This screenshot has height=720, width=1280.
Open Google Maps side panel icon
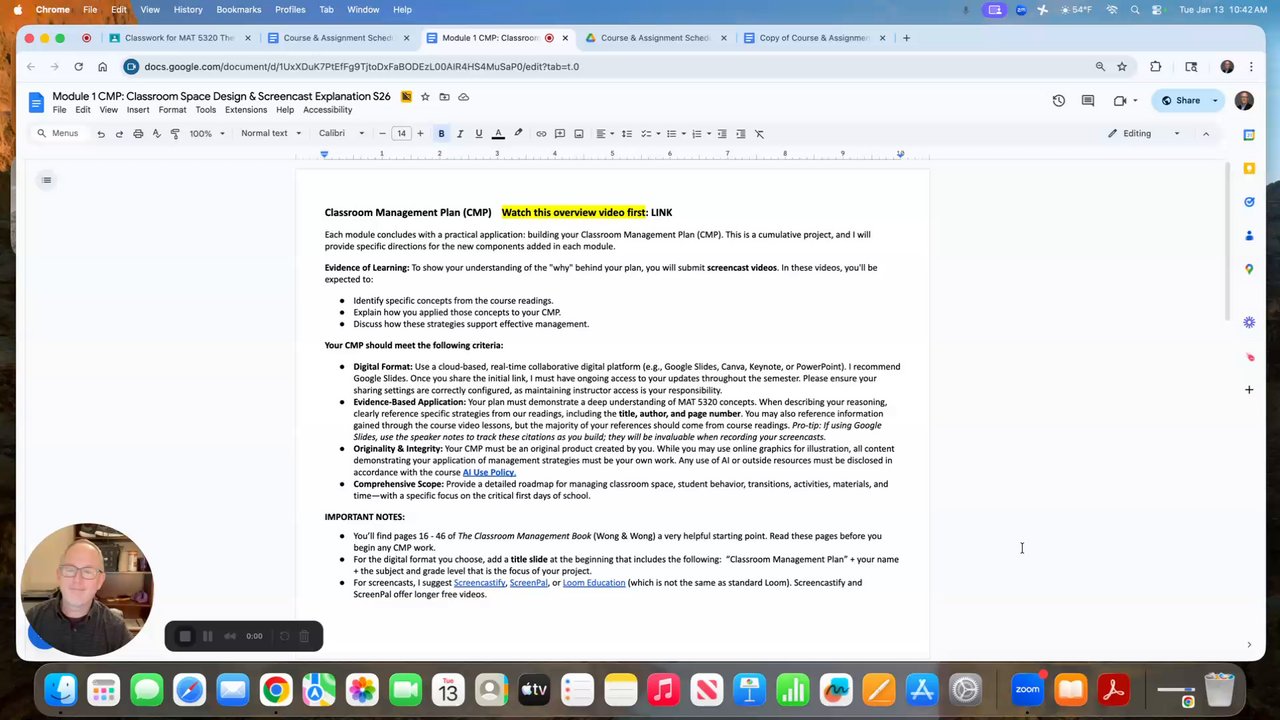[1249, 269]
